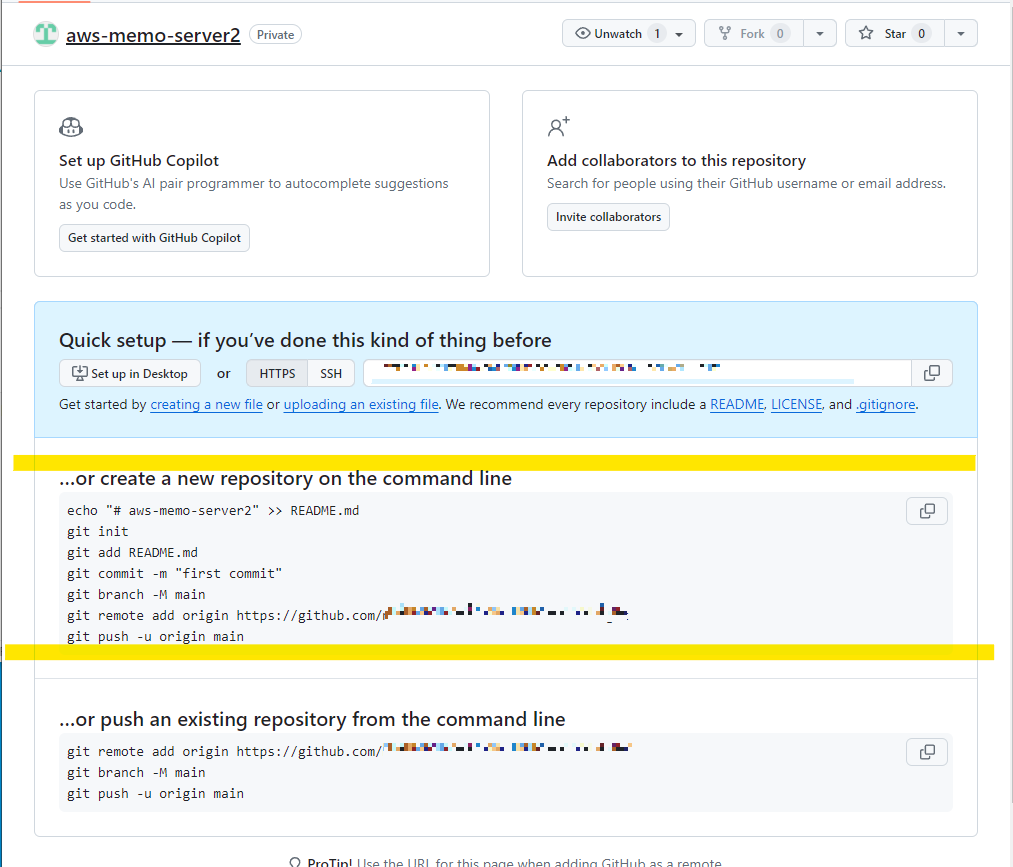Click the 'Set up GitHub Copilot' heading
Image resolution: width=1013 pixels, height=867 pixels.
coord(139,160)
